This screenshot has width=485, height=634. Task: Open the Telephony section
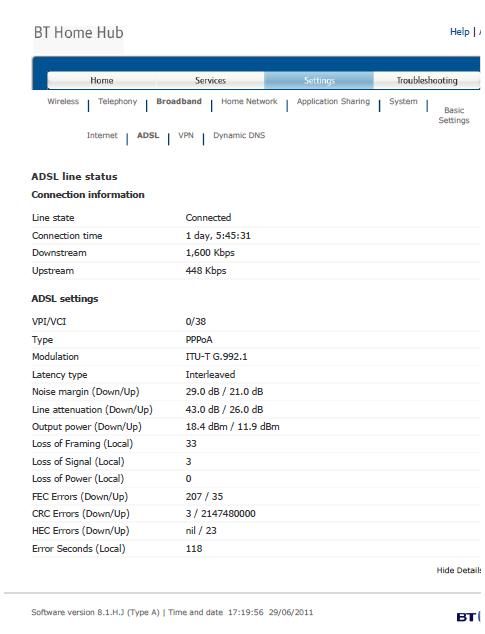(x=118, y=101)
